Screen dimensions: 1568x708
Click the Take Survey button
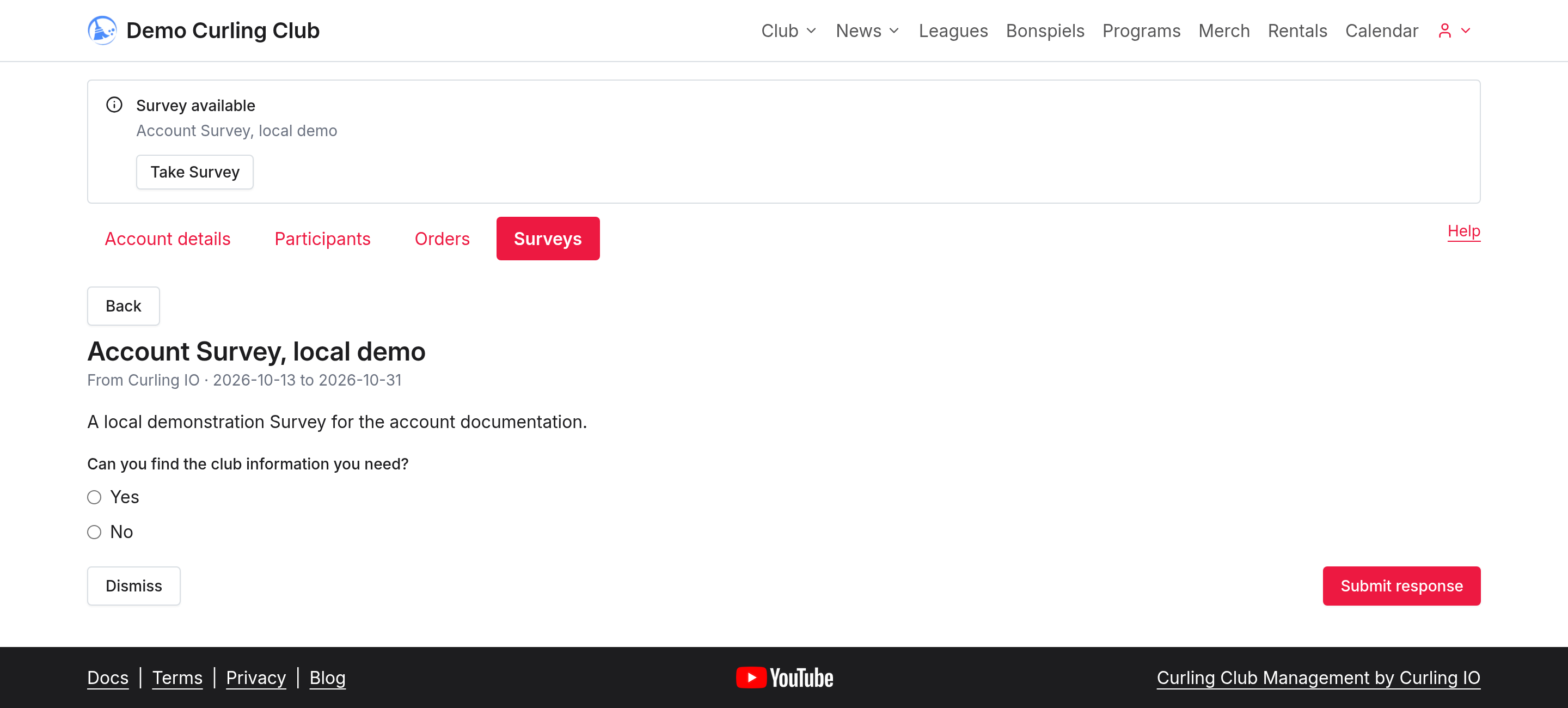pyautogui.click(x=195, y=172)
